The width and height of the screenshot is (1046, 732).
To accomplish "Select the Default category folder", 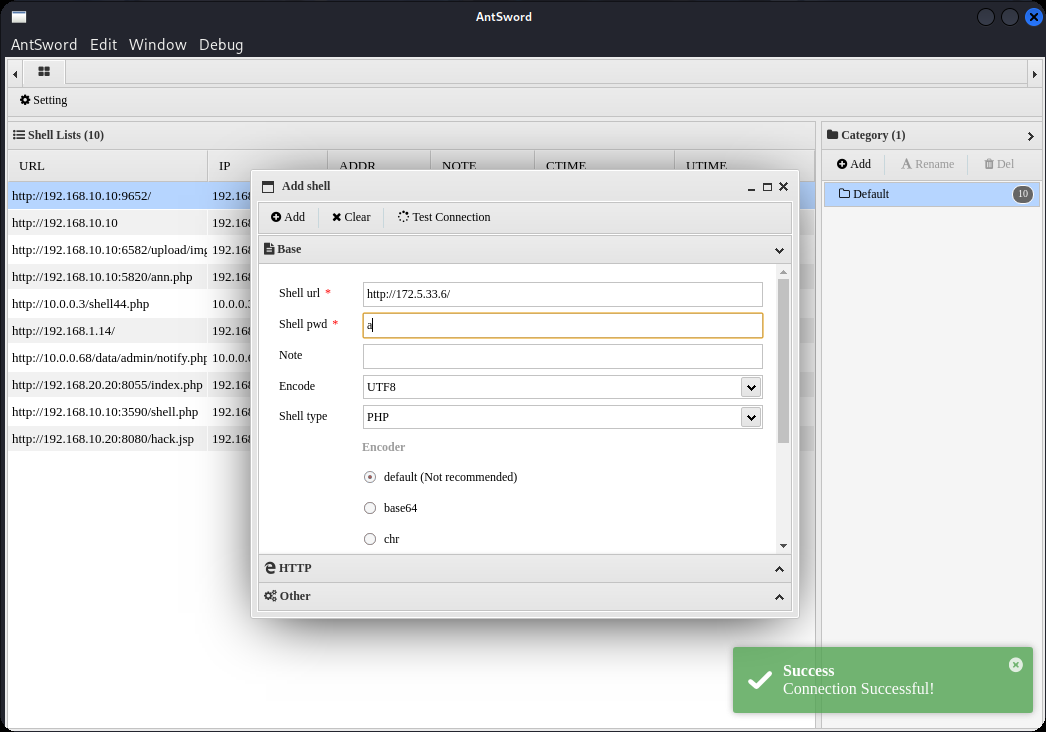I will 870,194.
